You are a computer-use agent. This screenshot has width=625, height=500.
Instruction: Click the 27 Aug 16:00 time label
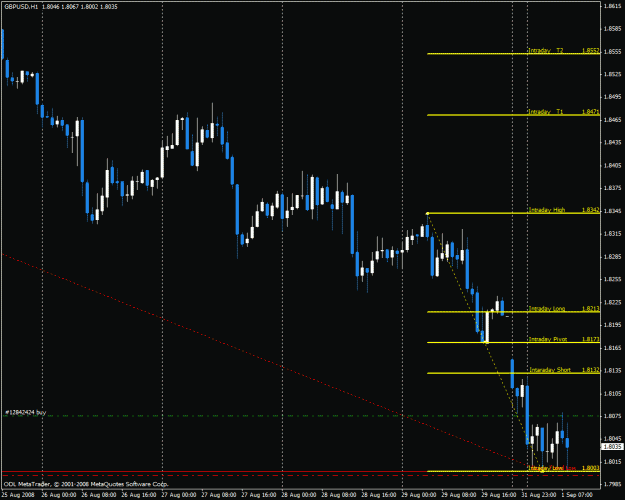pyautogui.click(x=259, y=495)
